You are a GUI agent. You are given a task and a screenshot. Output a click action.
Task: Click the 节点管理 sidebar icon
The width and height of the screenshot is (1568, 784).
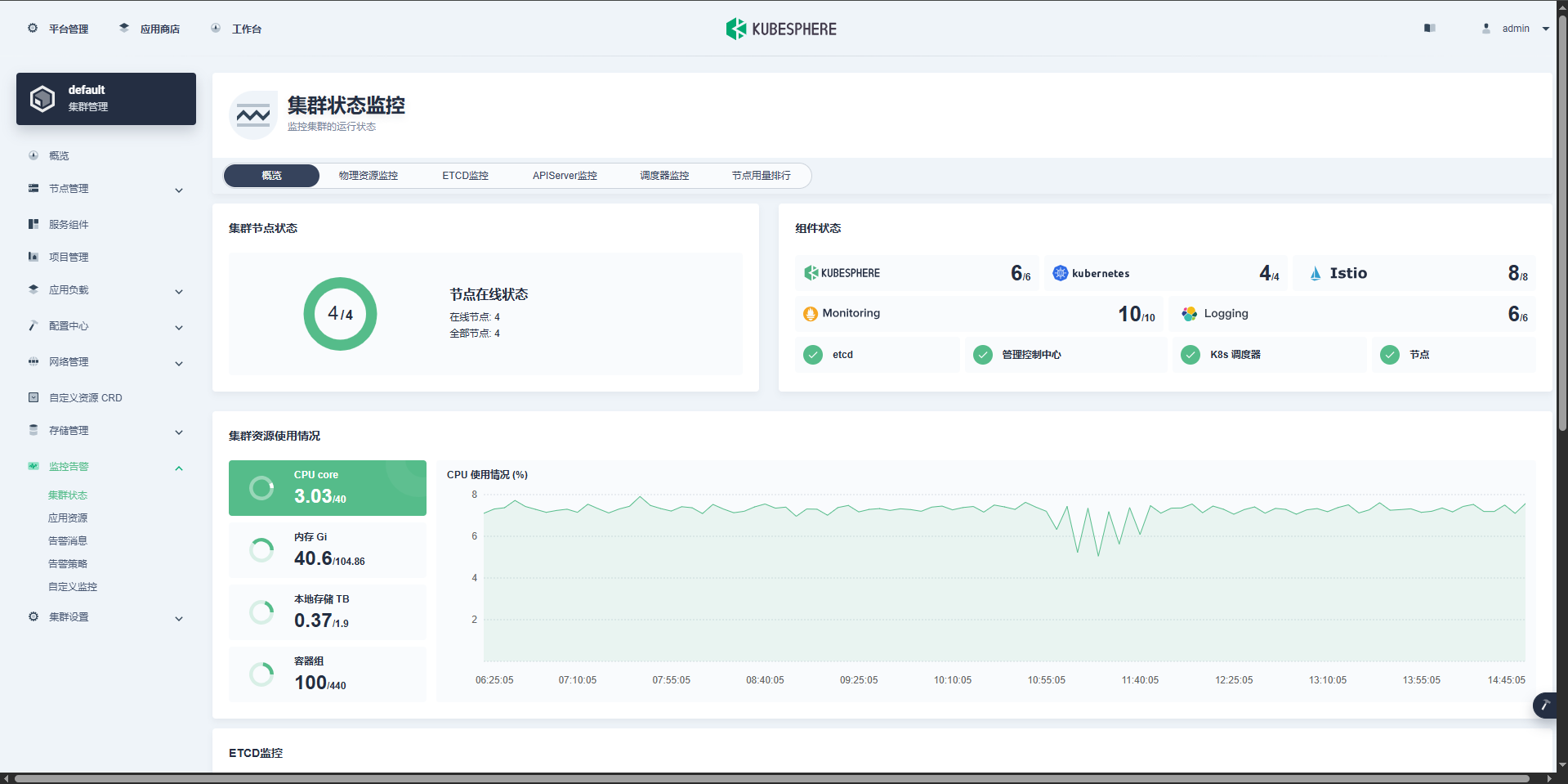coord(34,188)
